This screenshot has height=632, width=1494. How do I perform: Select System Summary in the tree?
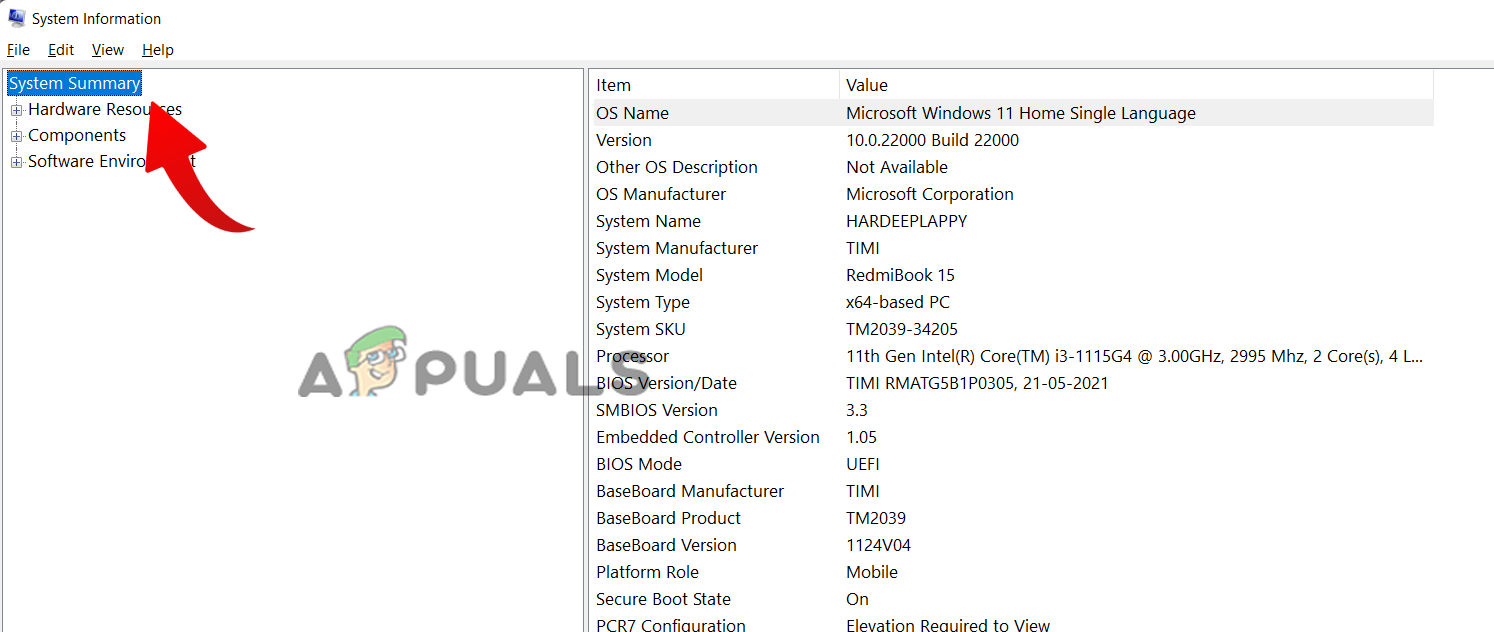click(74, 83)
